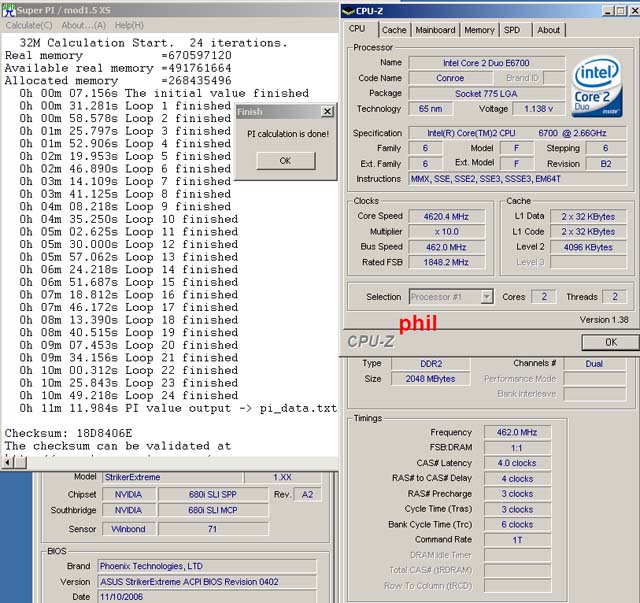This screenshot has height=603, width=640.
Task: Click the memory Type value DDR2
Action: 431,363
